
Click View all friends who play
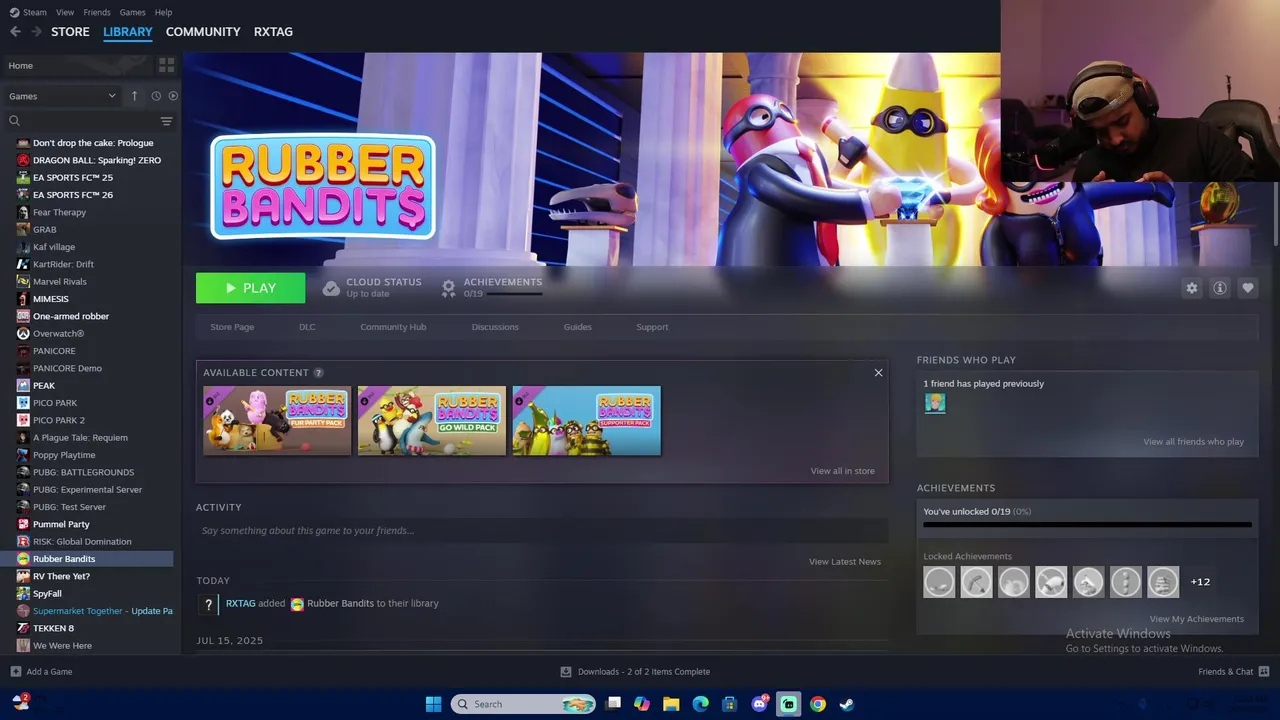click(x=1193, y=442)
